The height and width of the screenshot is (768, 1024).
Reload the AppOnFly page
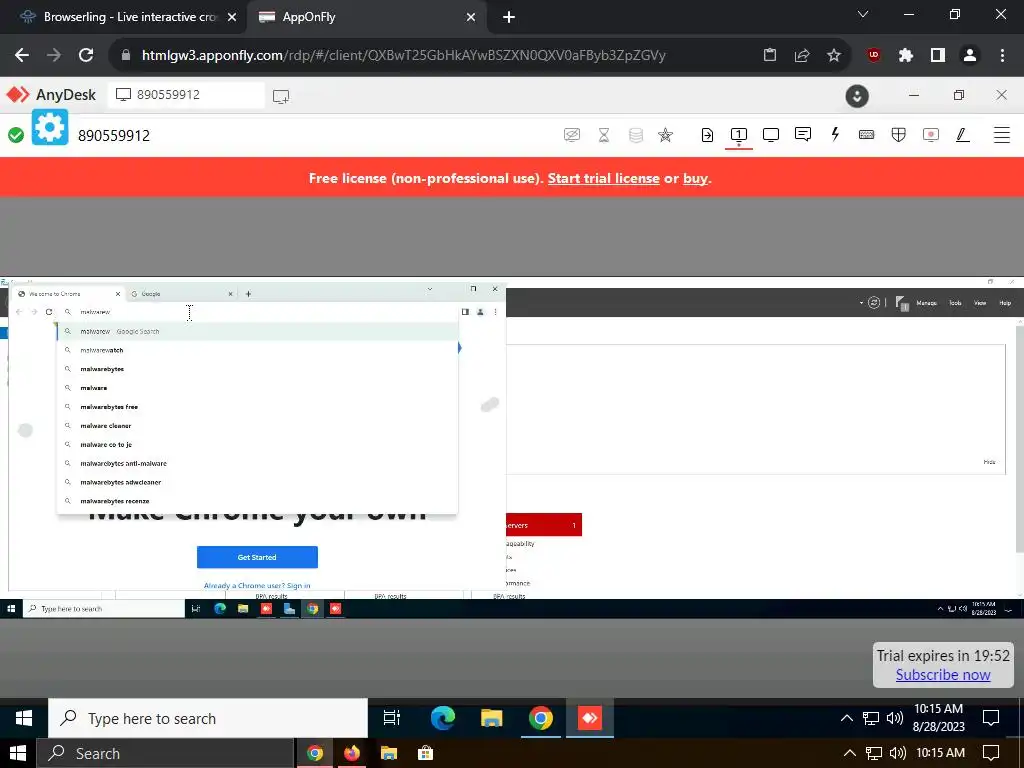pyautogui.click(x=86, y=55)
